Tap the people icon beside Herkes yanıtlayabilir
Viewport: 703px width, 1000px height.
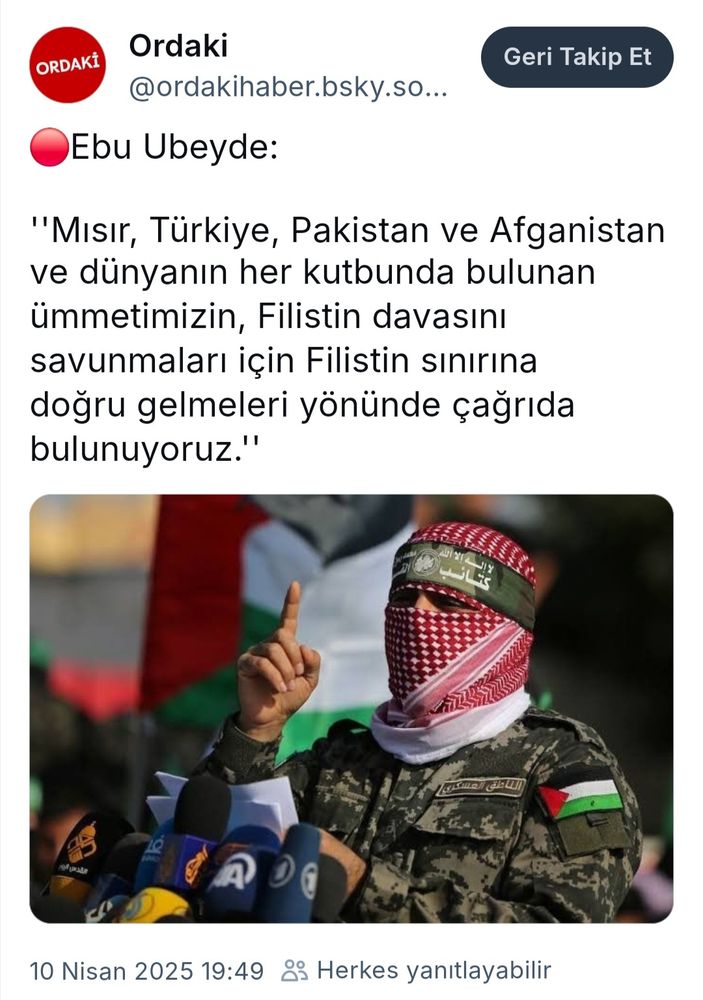pyautogui.click(x=295, y=971)
